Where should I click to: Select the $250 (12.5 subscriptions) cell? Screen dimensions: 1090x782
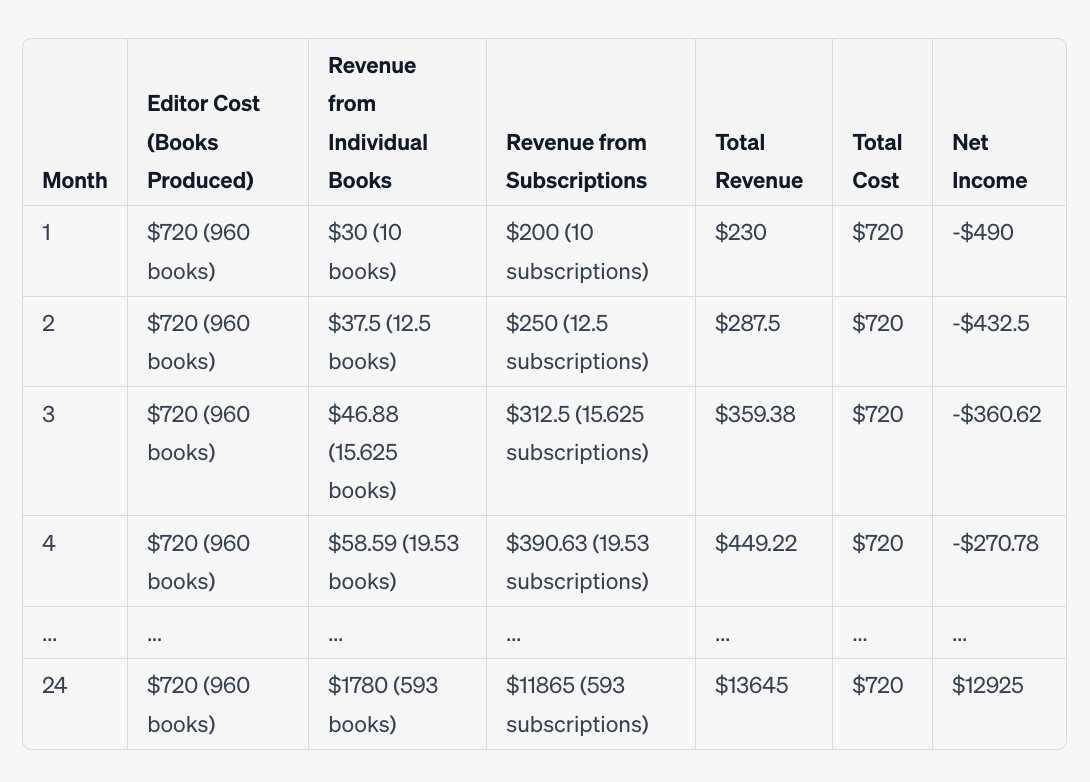point(577,342)
